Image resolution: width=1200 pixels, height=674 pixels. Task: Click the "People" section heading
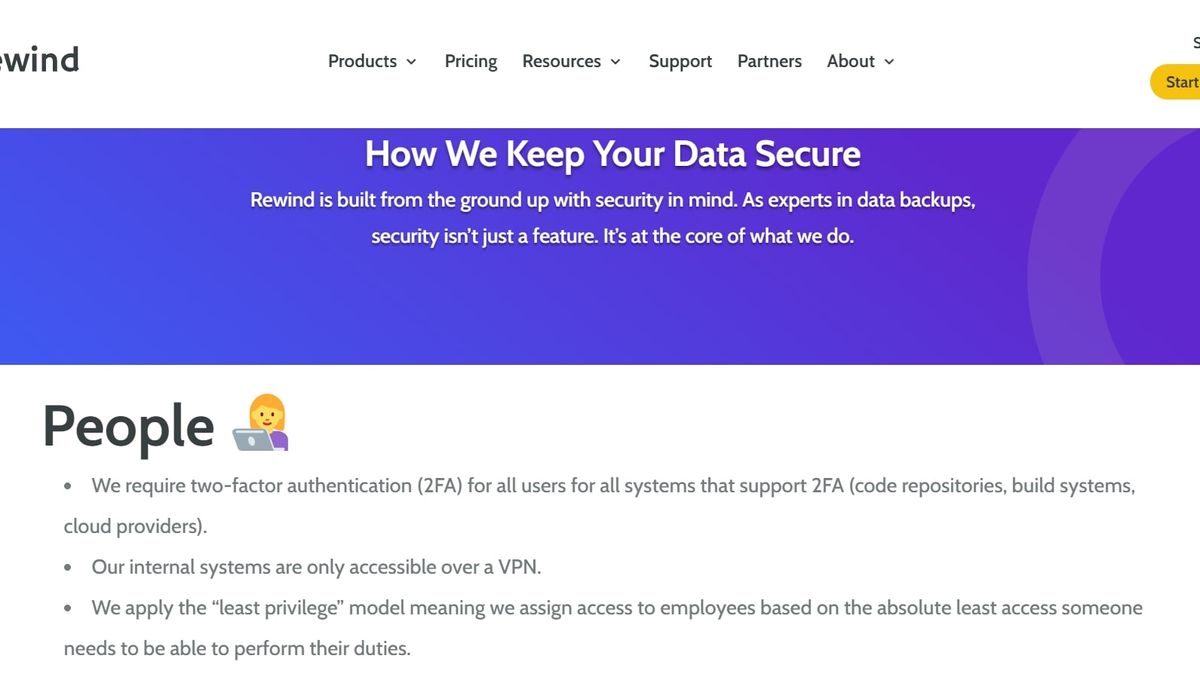coord(128,427)
